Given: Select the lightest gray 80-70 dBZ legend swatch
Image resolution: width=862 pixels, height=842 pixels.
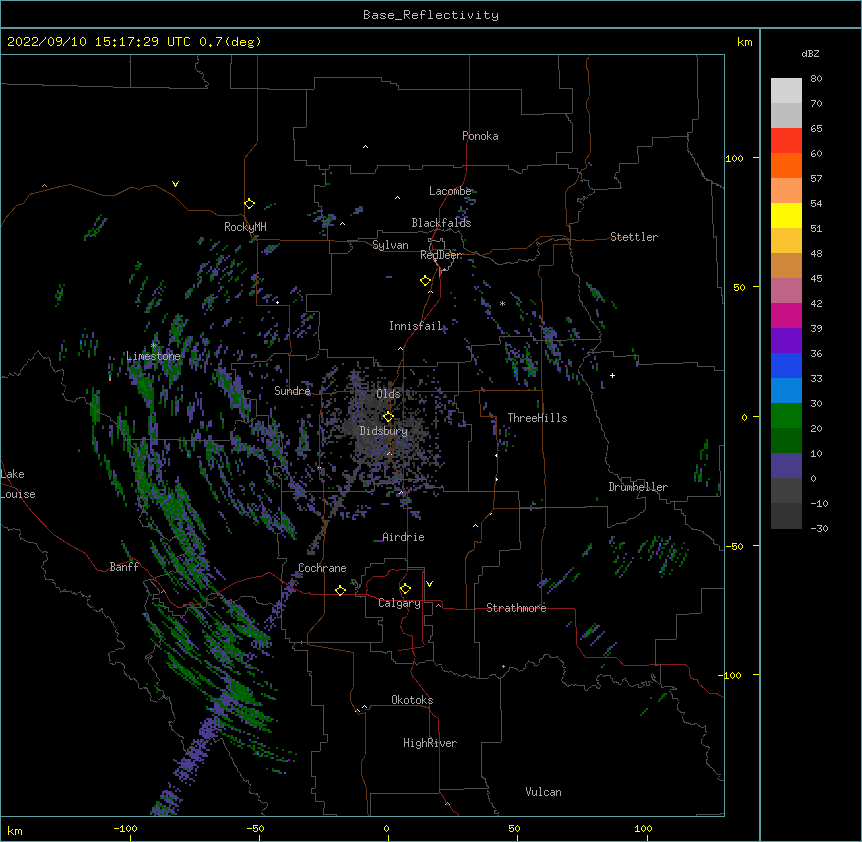Looking at the screenshot, I should 786,91.
